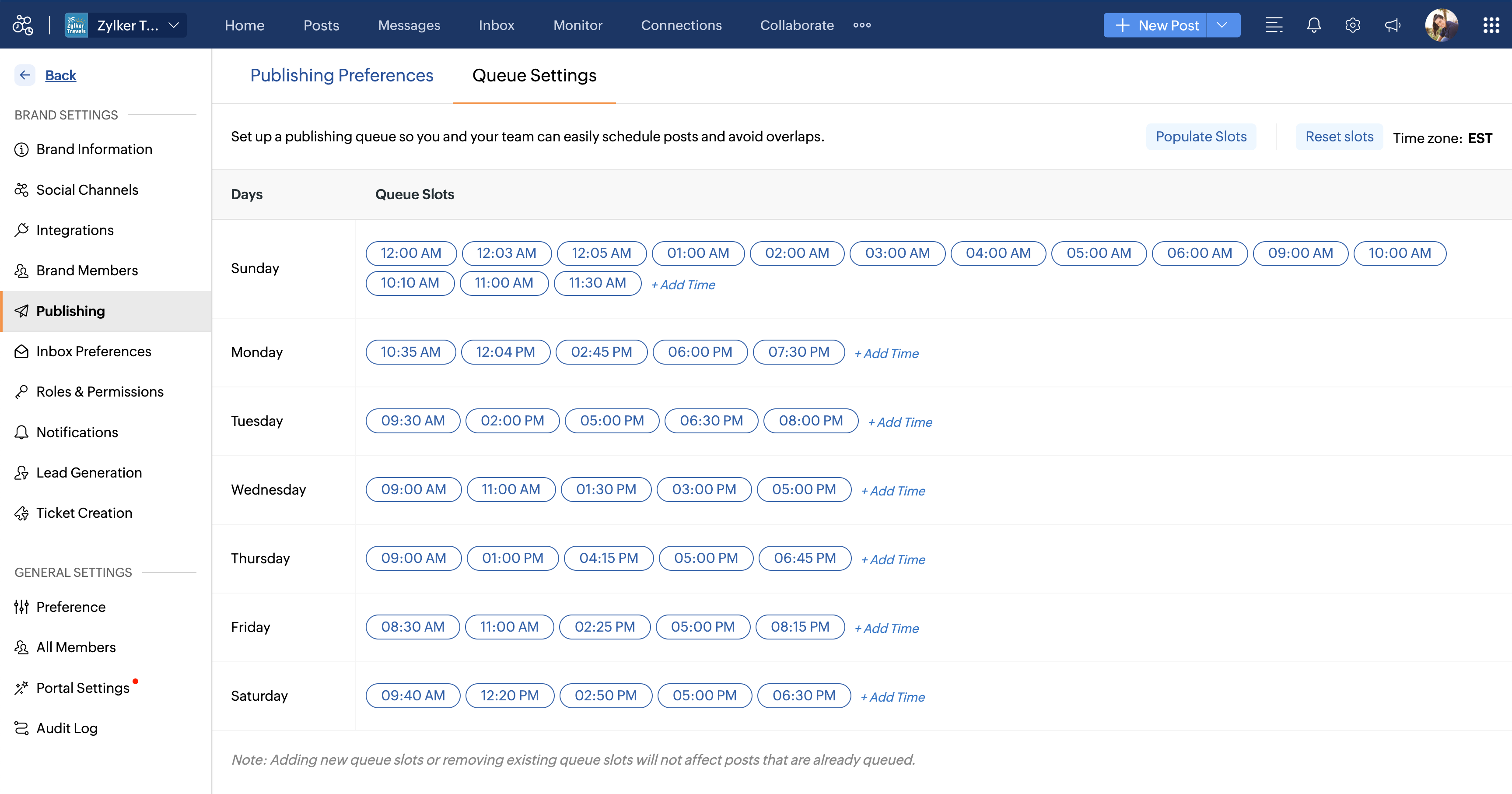The image size is (1512, 794).
Task: Open settings gear icon in header
Action: (x=1352, y=25)
